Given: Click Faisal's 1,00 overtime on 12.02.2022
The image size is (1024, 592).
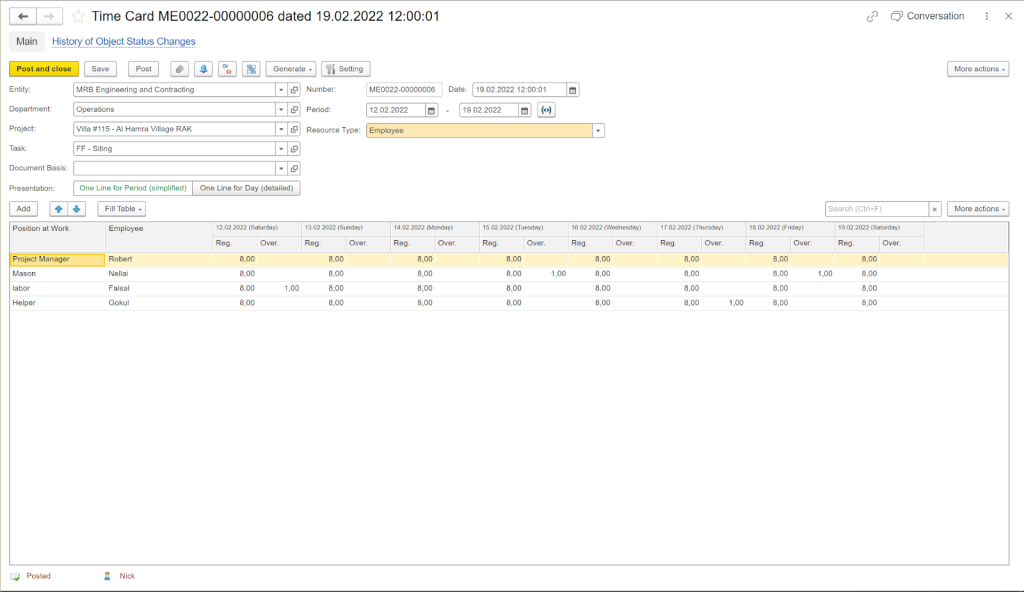Looking at the screenshot, I should pos(280,288).
